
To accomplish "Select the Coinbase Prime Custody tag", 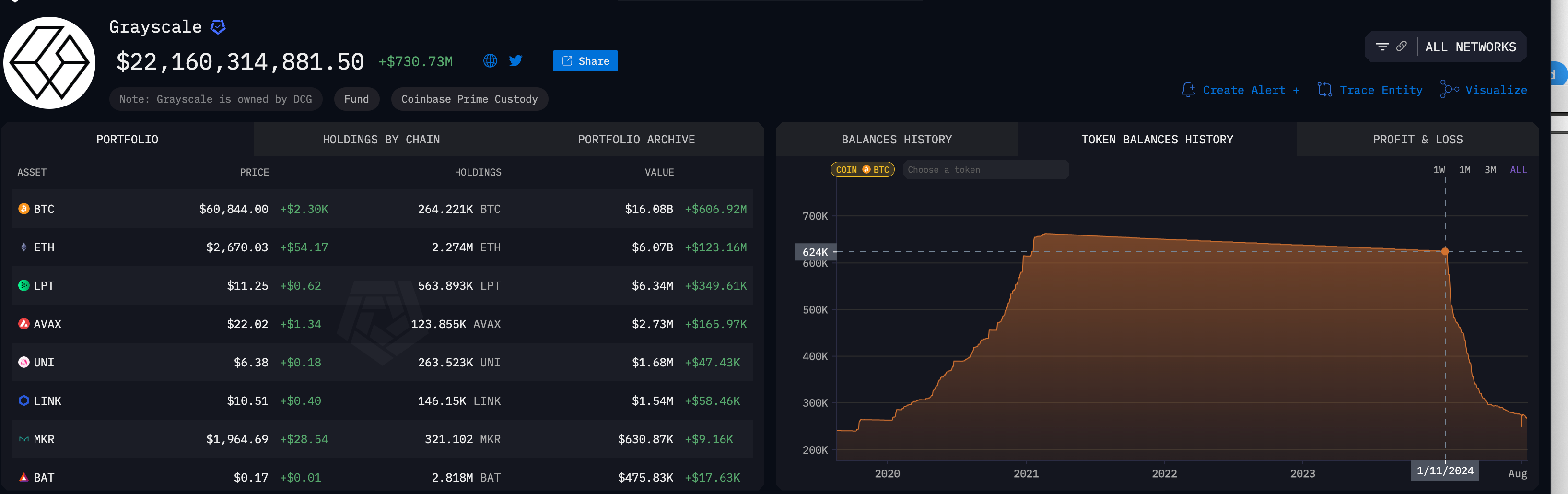I will tap(469, 99).
